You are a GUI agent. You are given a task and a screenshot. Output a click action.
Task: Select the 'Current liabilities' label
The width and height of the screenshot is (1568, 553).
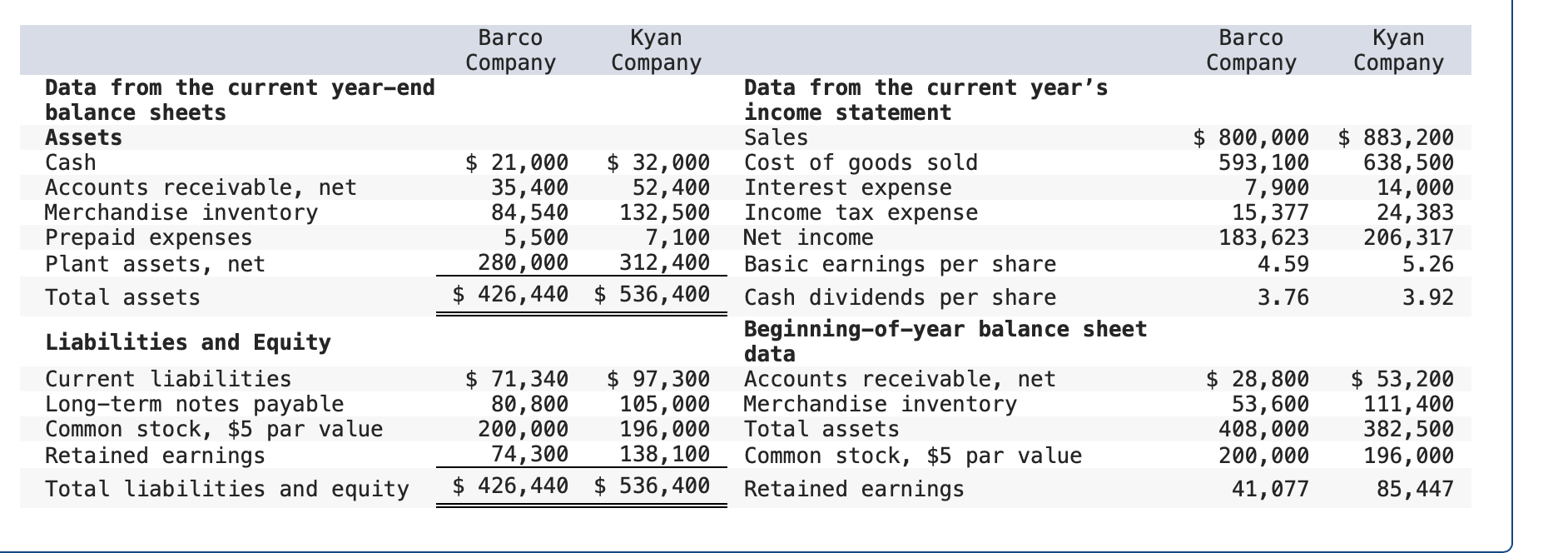coord(168,379)
